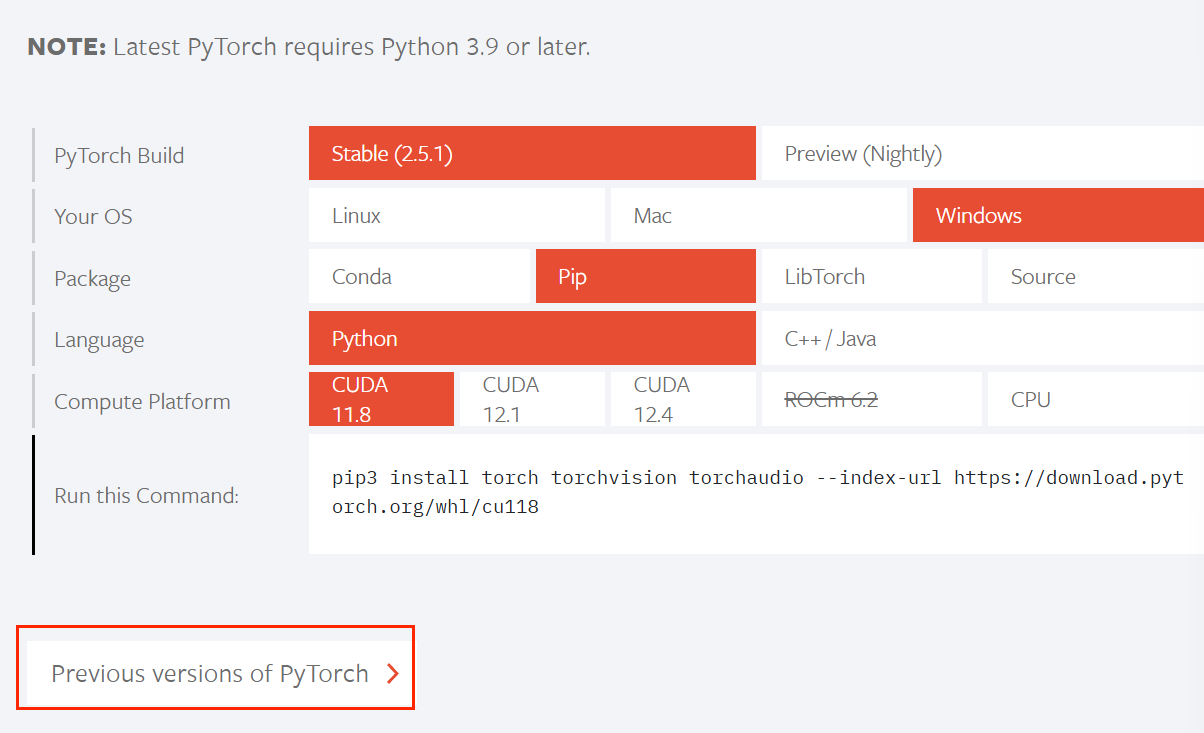The height and width of the screenshot is (733, 1204).
Task: Select CUDA 11.8 compute platform
Action: click(x=381, y=399)
